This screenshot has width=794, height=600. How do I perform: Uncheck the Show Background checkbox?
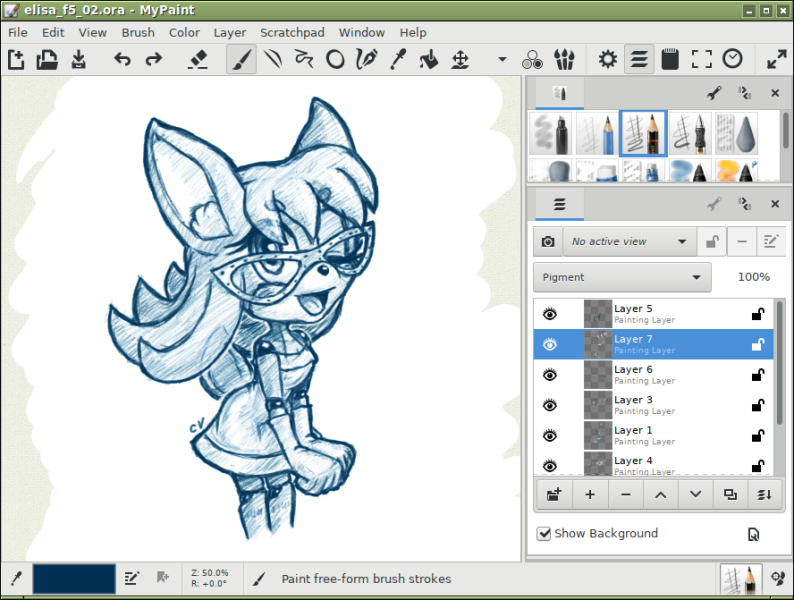(x=544, y=533)
